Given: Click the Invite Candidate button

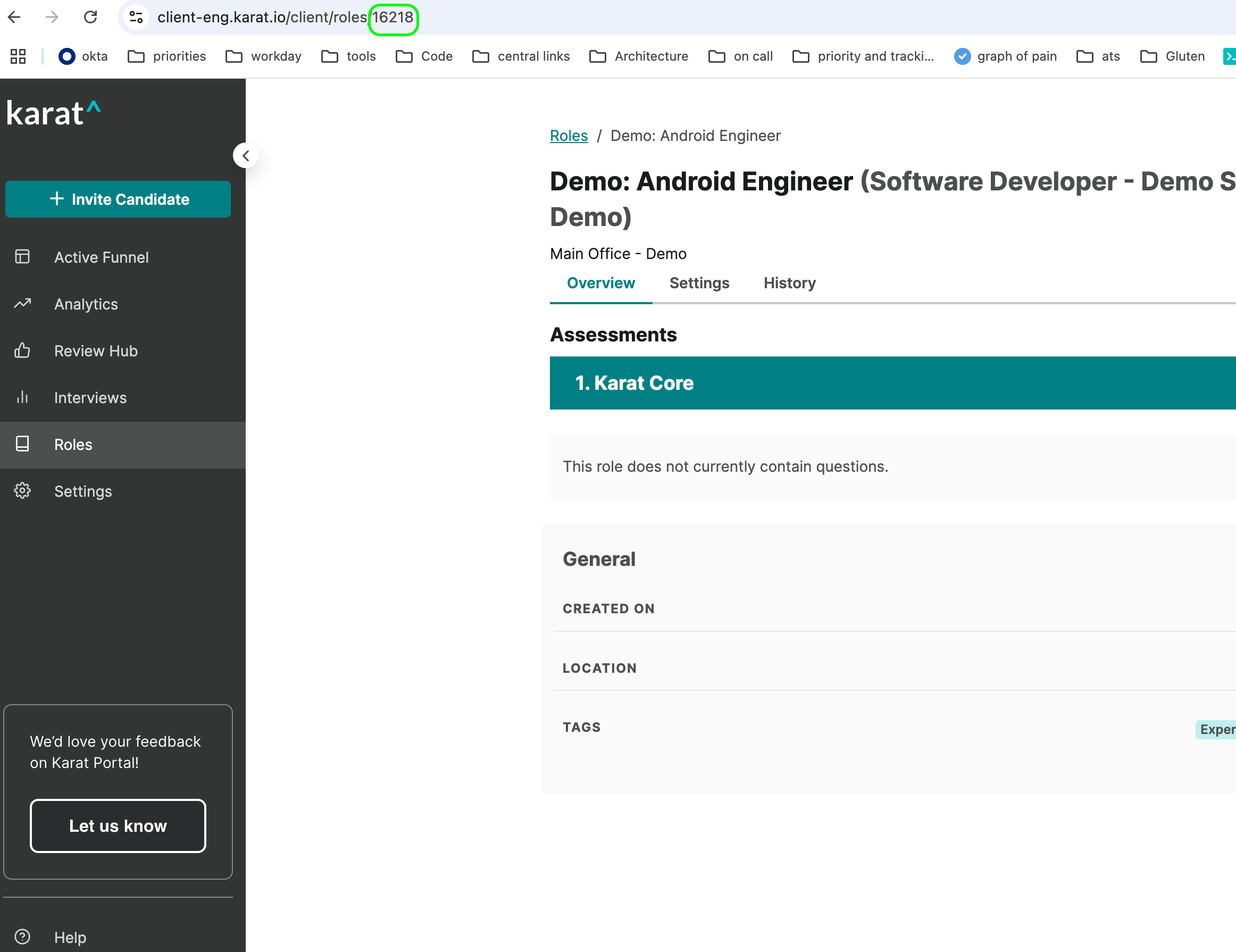Looking at the screenshot, I should 118,199.
